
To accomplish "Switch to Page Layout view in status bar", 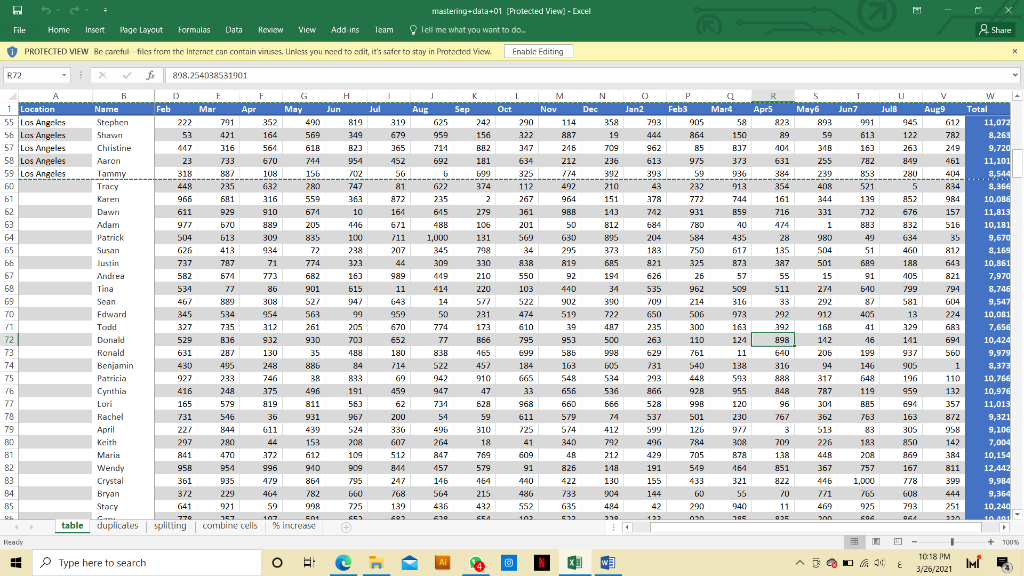I will 876,540.
